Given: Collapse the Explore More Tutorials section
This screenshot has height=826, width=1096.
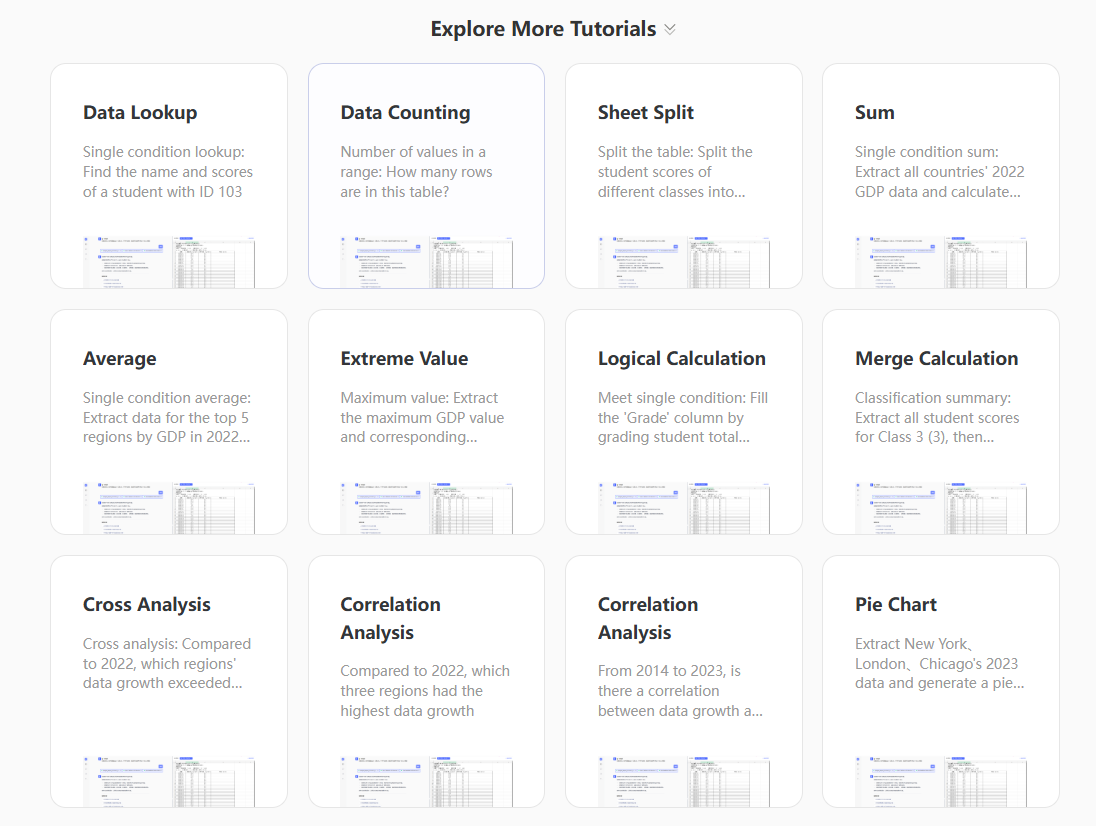Looking at the screenshot, I should (x=670, y=29).
